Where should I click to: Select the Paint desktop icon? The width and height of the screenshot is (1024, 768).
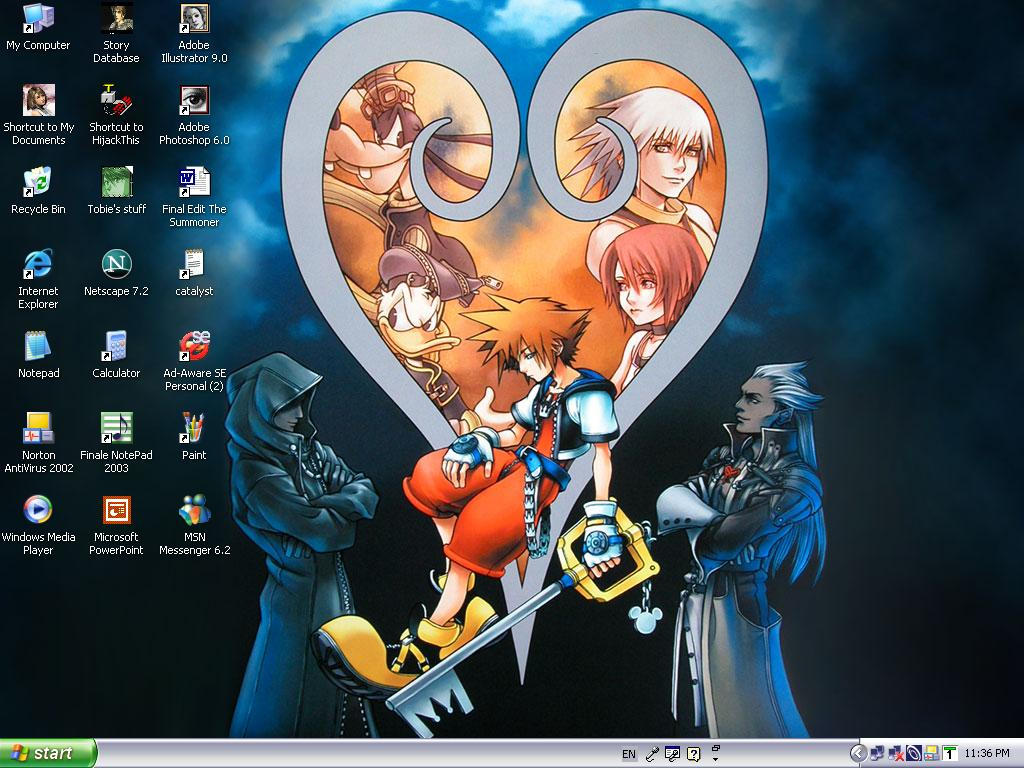[x=194, y=438]
